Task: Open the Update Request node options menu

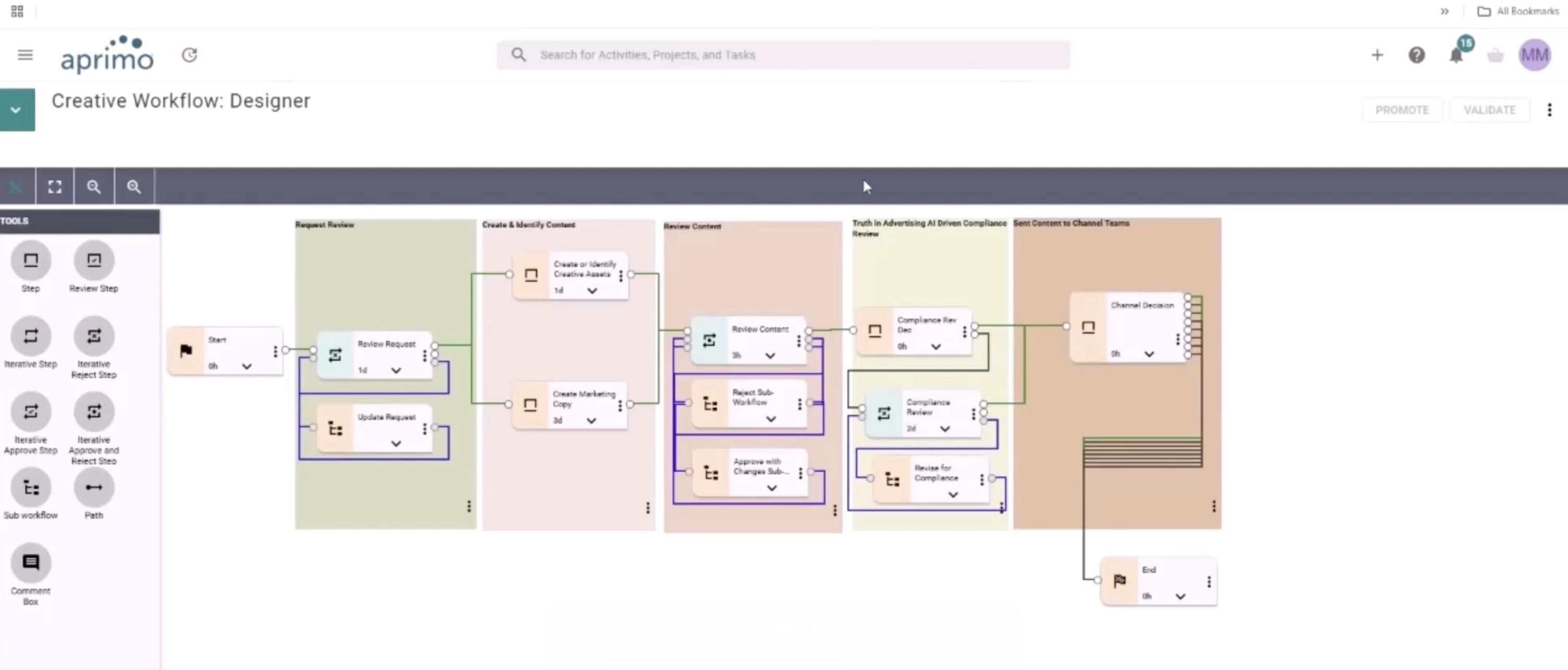Action: click(x=424, y=430)
